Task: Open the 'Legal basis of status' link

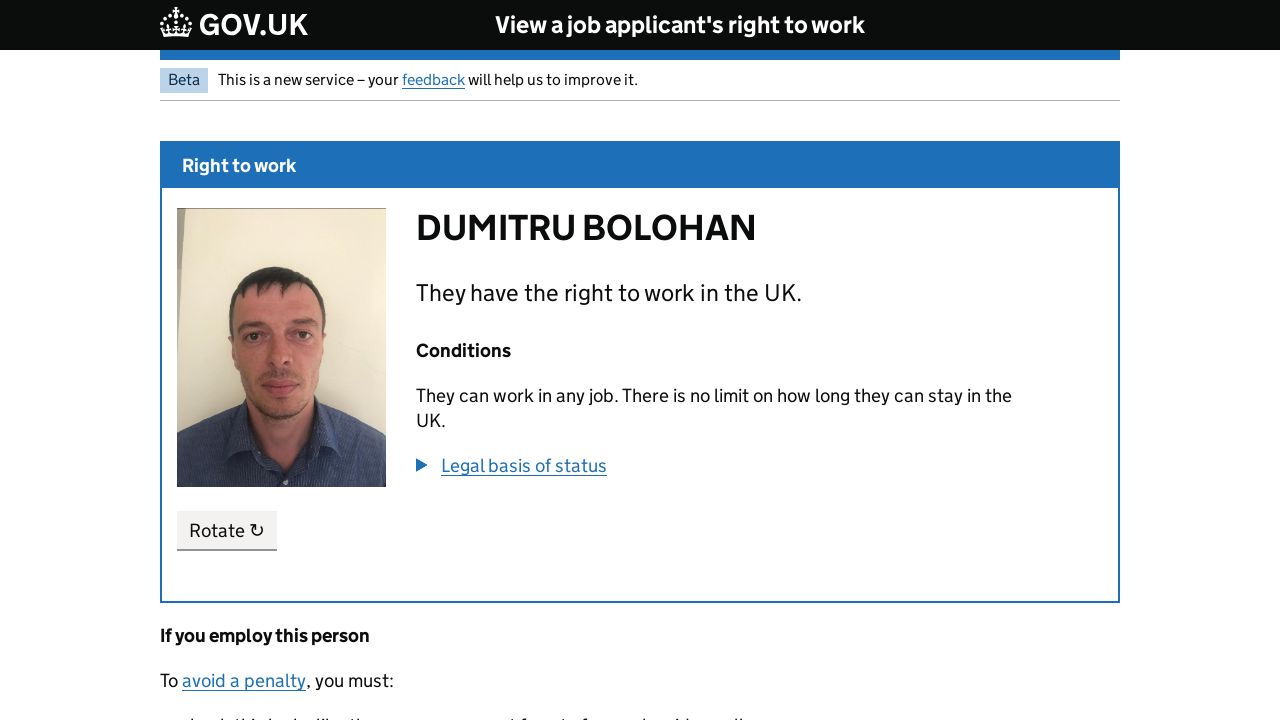Action: (x=523, y=466)
